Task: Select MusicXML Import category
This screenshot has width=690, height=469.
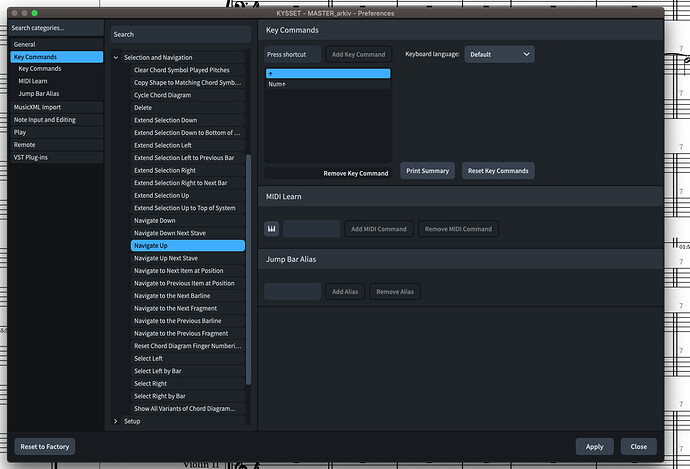Action: (x=57, y=107)
